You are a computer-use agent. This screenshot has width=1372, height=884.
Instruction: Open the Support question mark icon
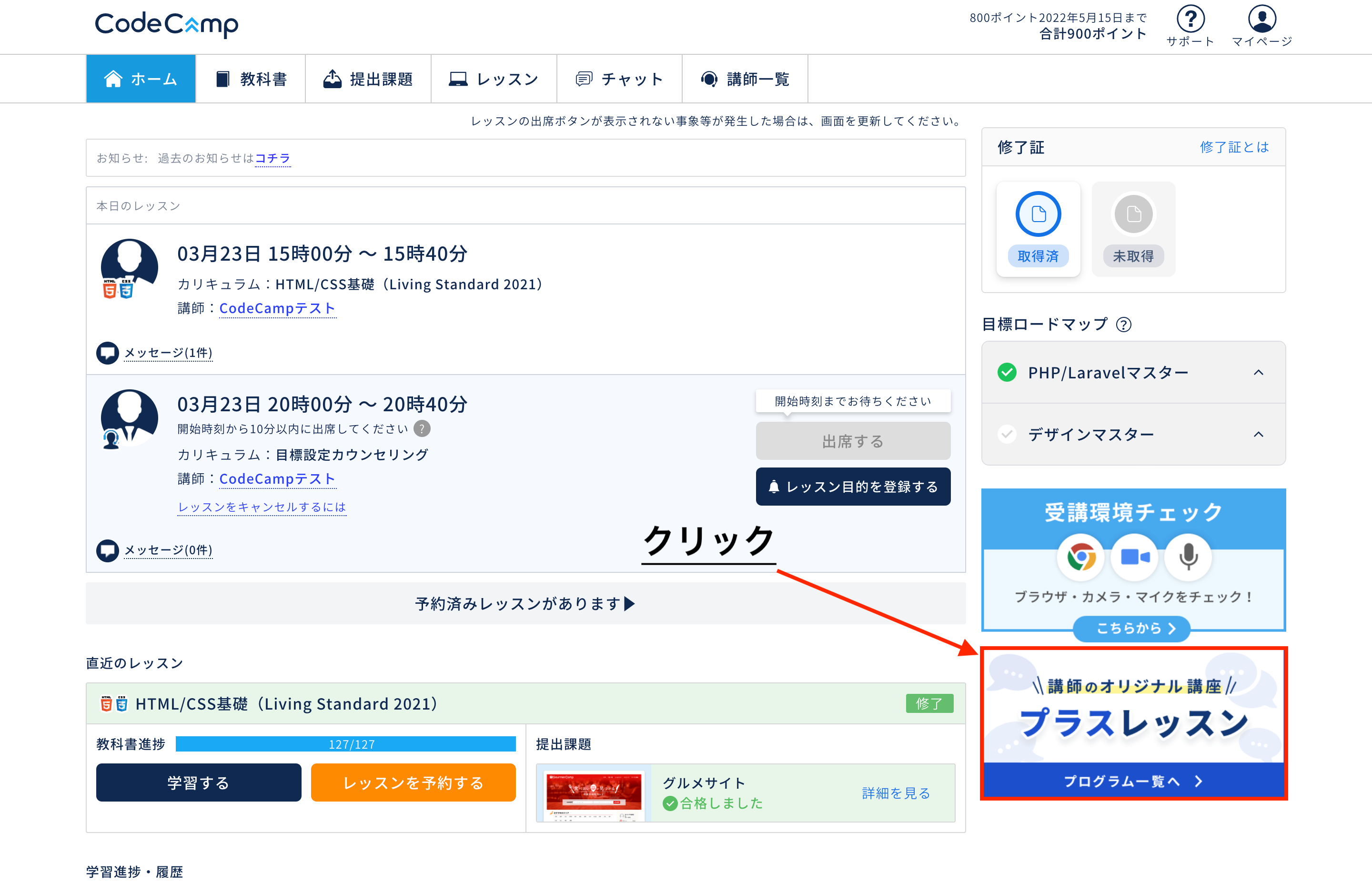[1190, 20]
